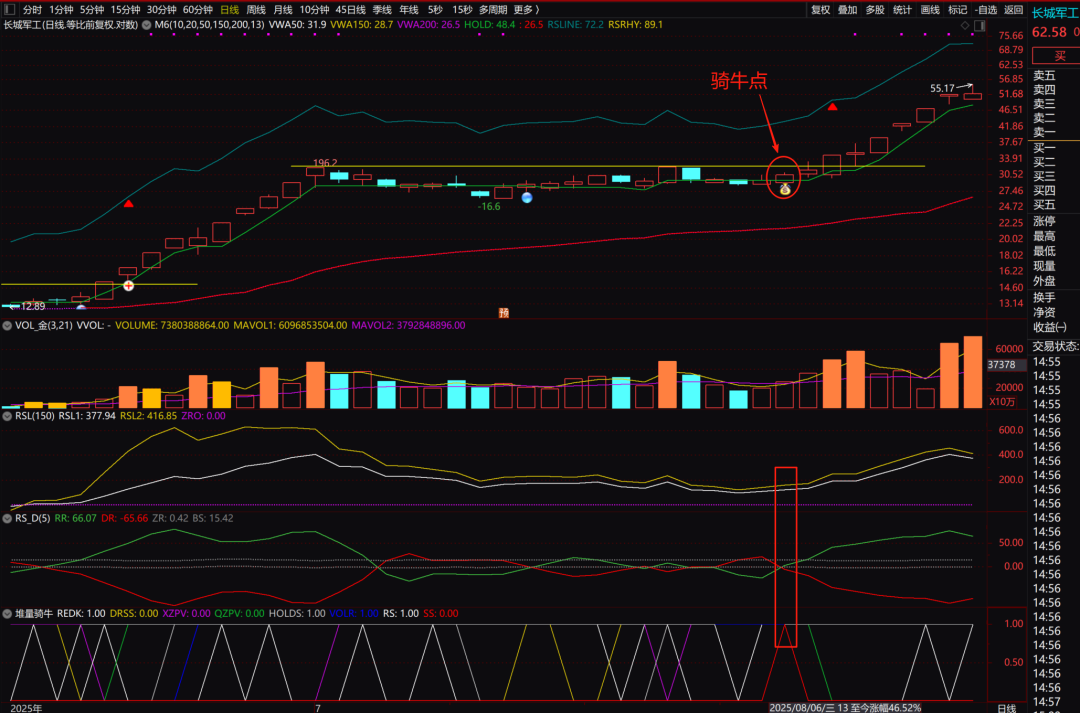Select the 月线 monthly tab
The image size is (1080, 713).
(283, 10)
